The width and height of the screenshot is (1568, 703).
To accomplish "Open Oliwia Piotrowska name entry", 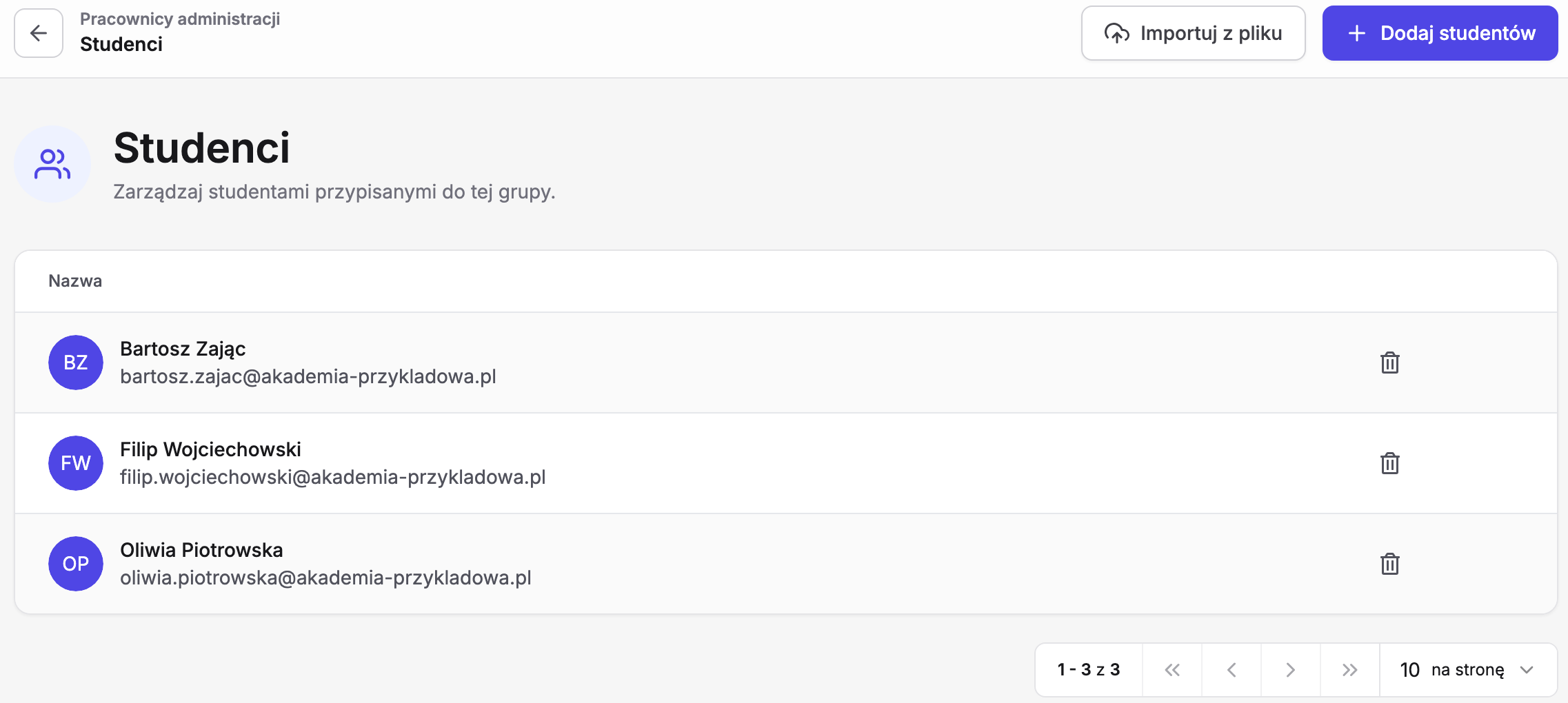I will tap(201, 550).
